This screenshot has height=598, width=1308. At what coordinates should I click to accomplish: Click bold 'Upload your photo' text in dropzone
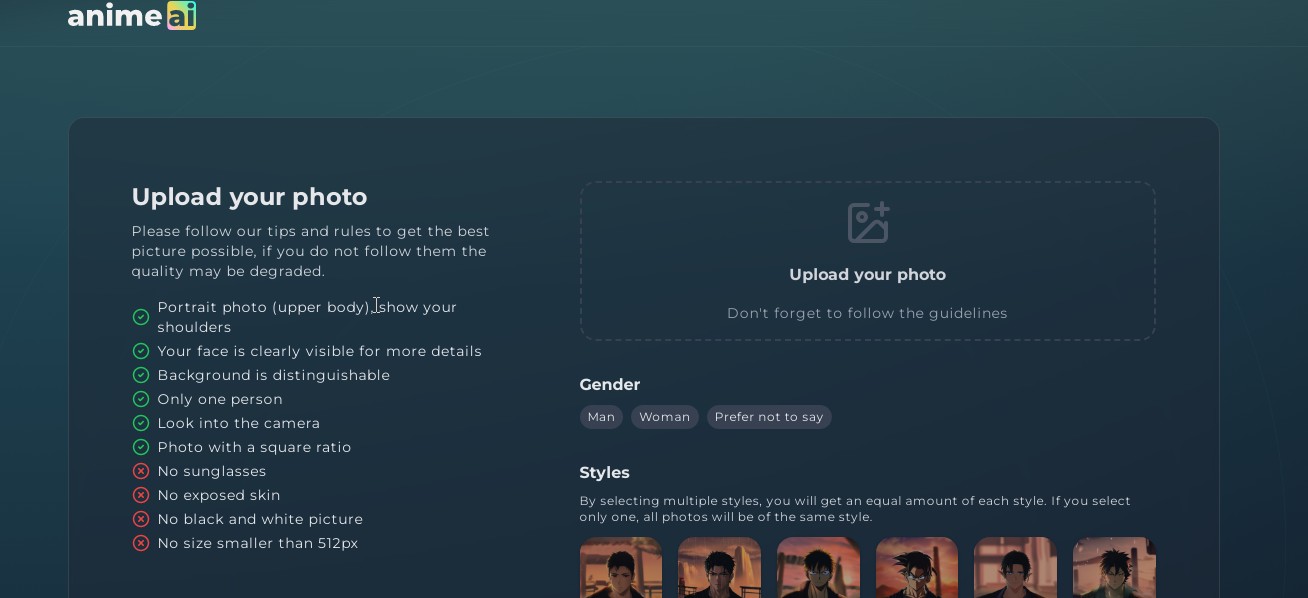(x=867, y=274)
